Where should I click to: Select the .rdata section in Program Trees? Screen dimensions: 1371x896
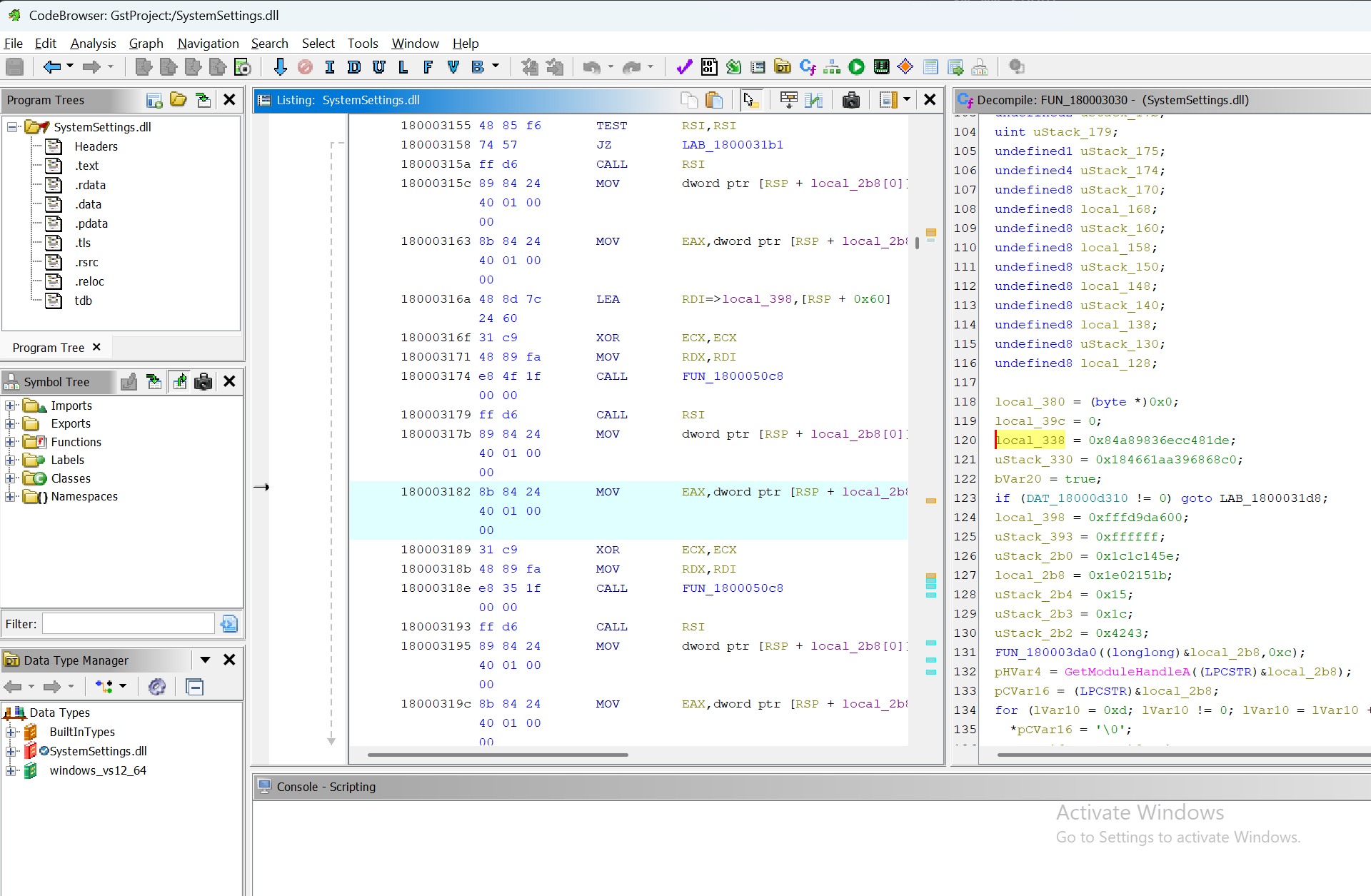[x=90, y=185]
